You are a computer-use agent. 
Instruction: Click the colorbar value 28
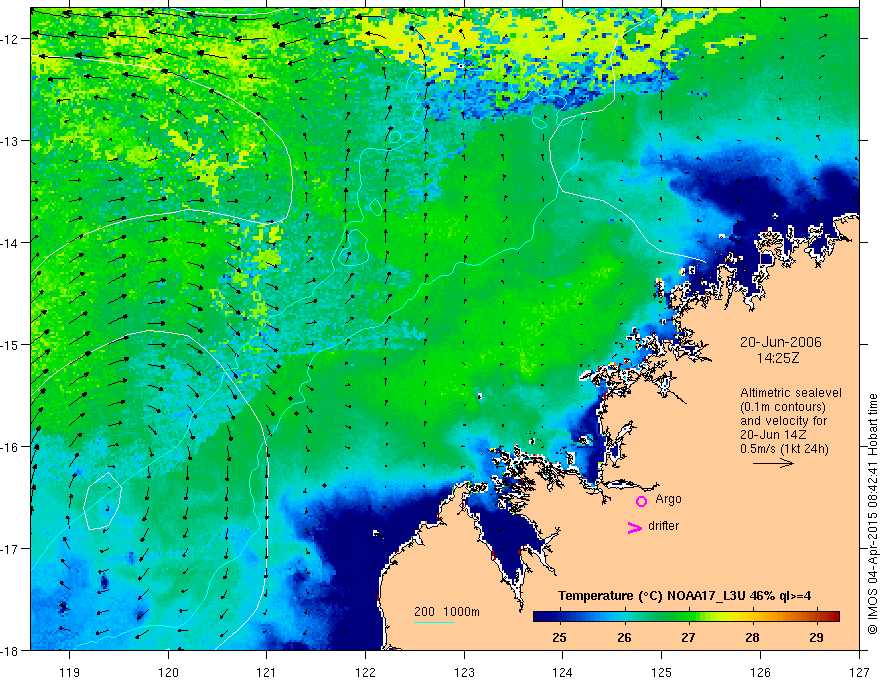tap(753, 638)
